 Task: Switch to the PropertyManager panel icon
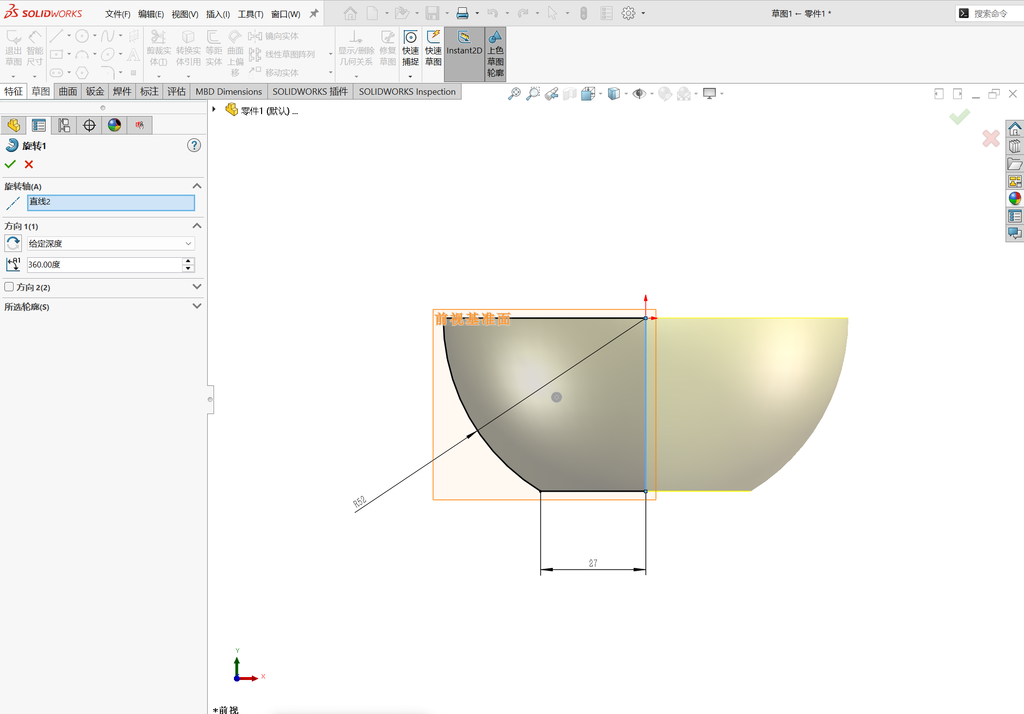click(x=39, y=125)
